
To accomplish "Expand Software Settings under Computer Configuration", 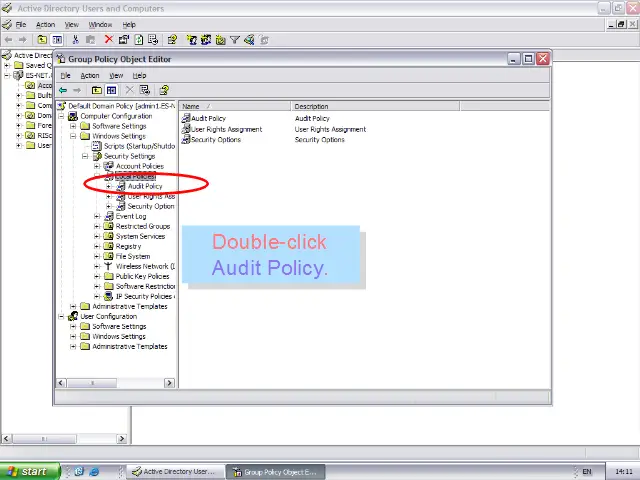I will point(73,126).
